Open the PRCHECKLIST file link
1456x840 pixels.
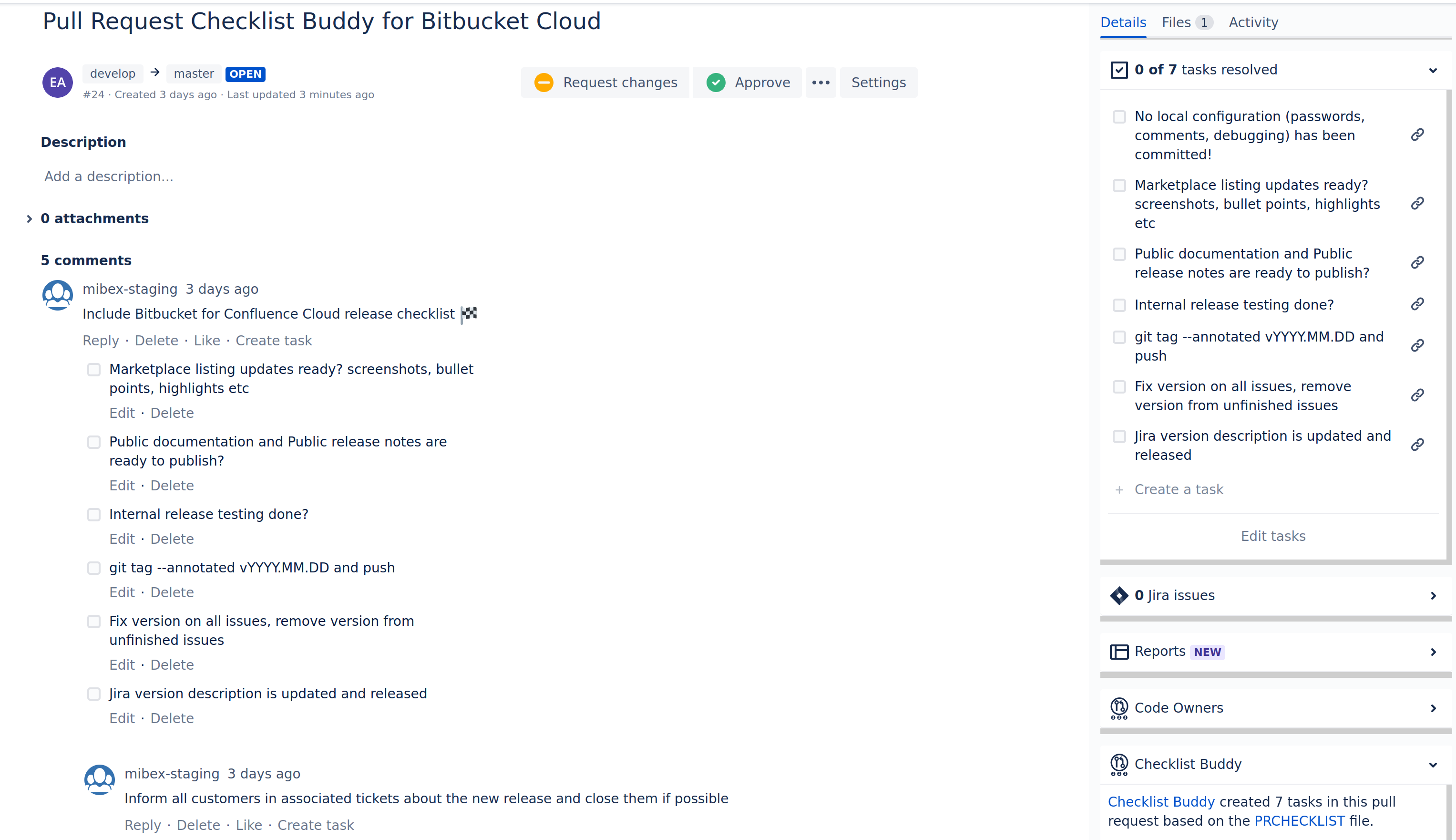click(x=1299, y=821)
